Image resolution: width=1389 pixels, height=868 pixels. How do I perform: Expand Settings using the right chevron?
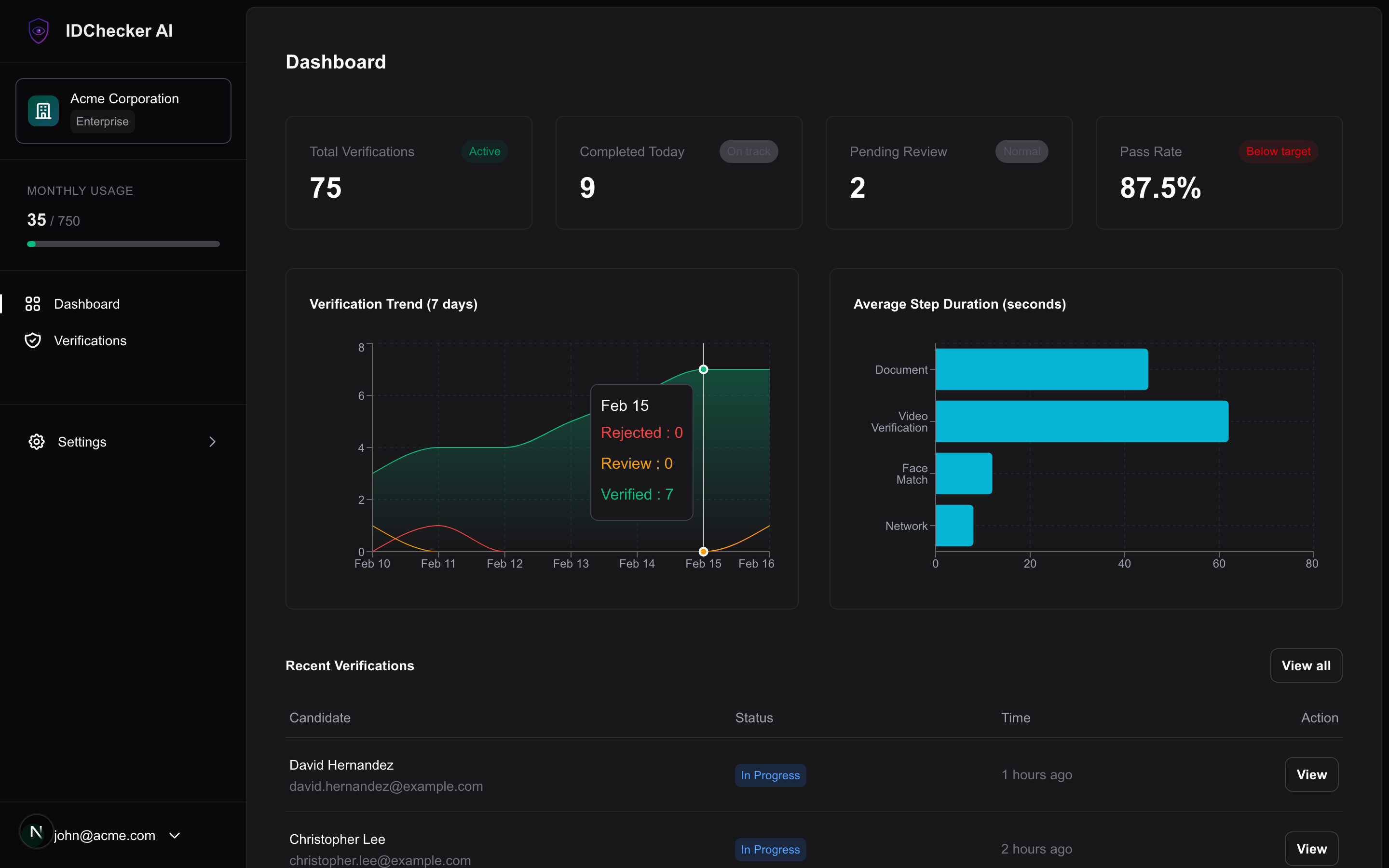click(212, 441)
